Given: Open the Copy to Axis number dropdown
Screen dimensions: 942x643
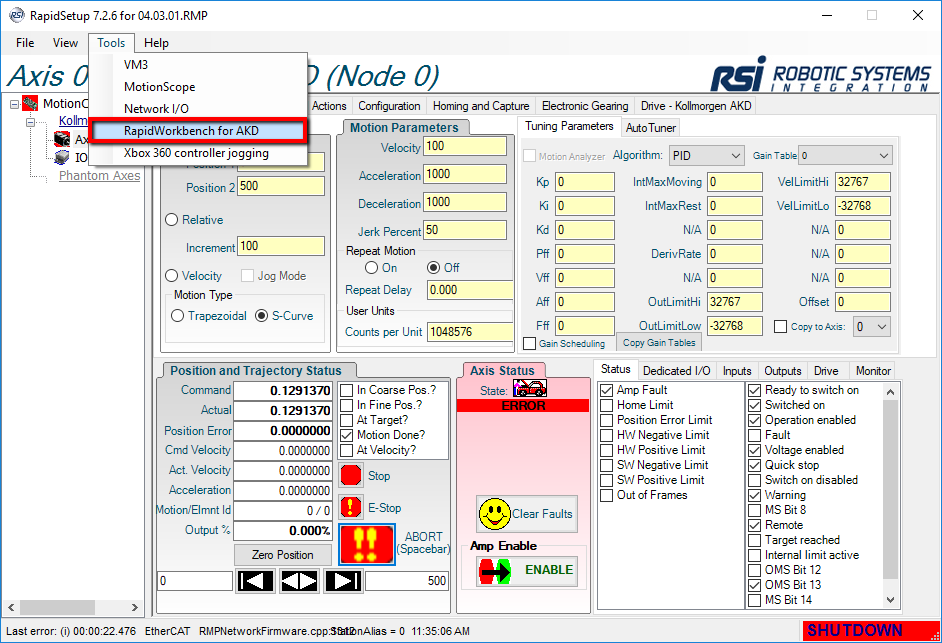Looking at the screenshot, I should coord(872,327).
